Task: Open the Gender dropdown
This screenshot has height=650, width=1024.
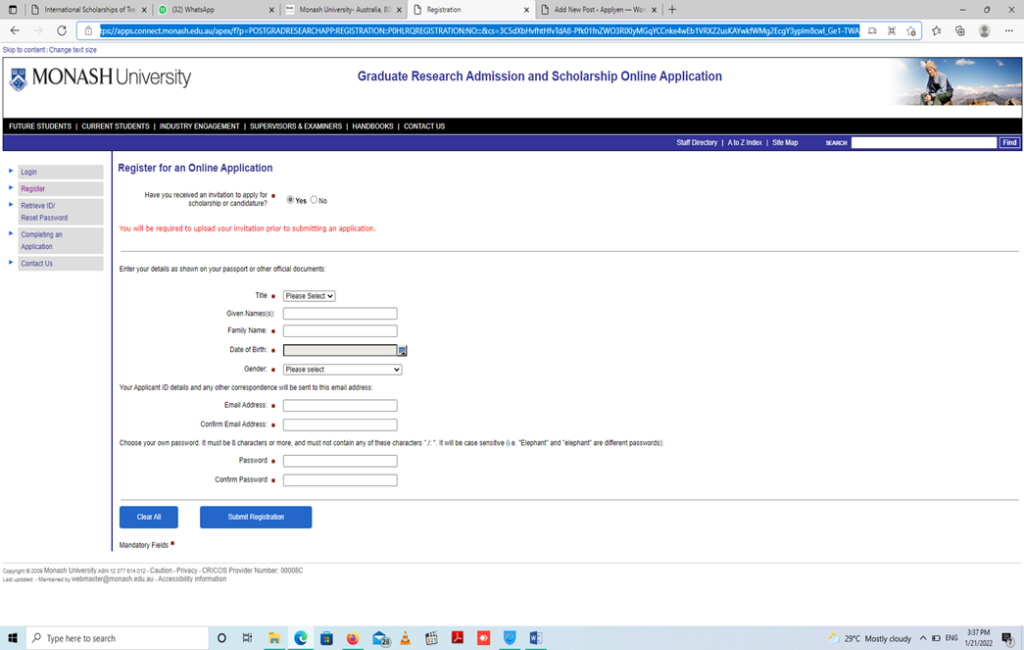Action: click(342, 370)
